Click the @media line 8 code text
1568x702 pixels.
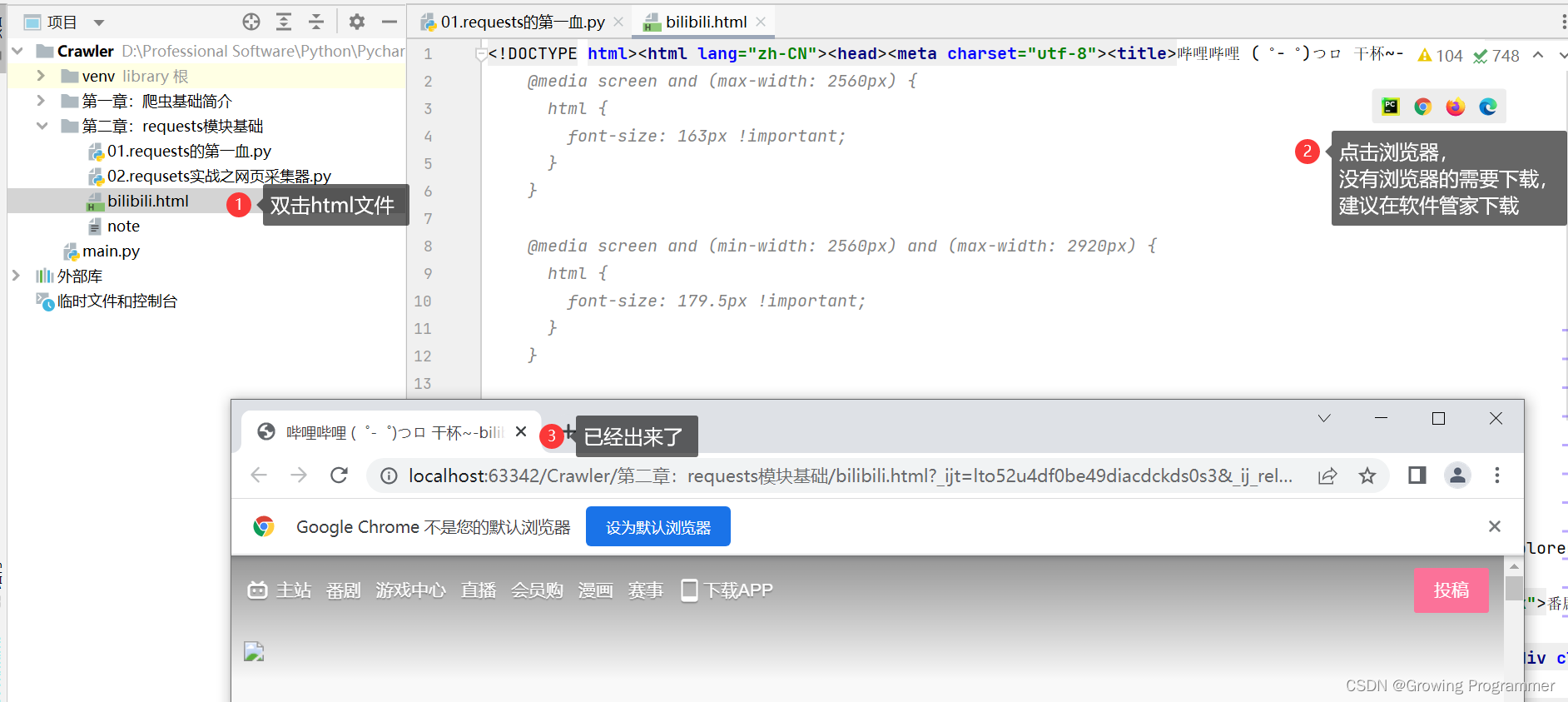pyautogui.click(x=841, y=246)
